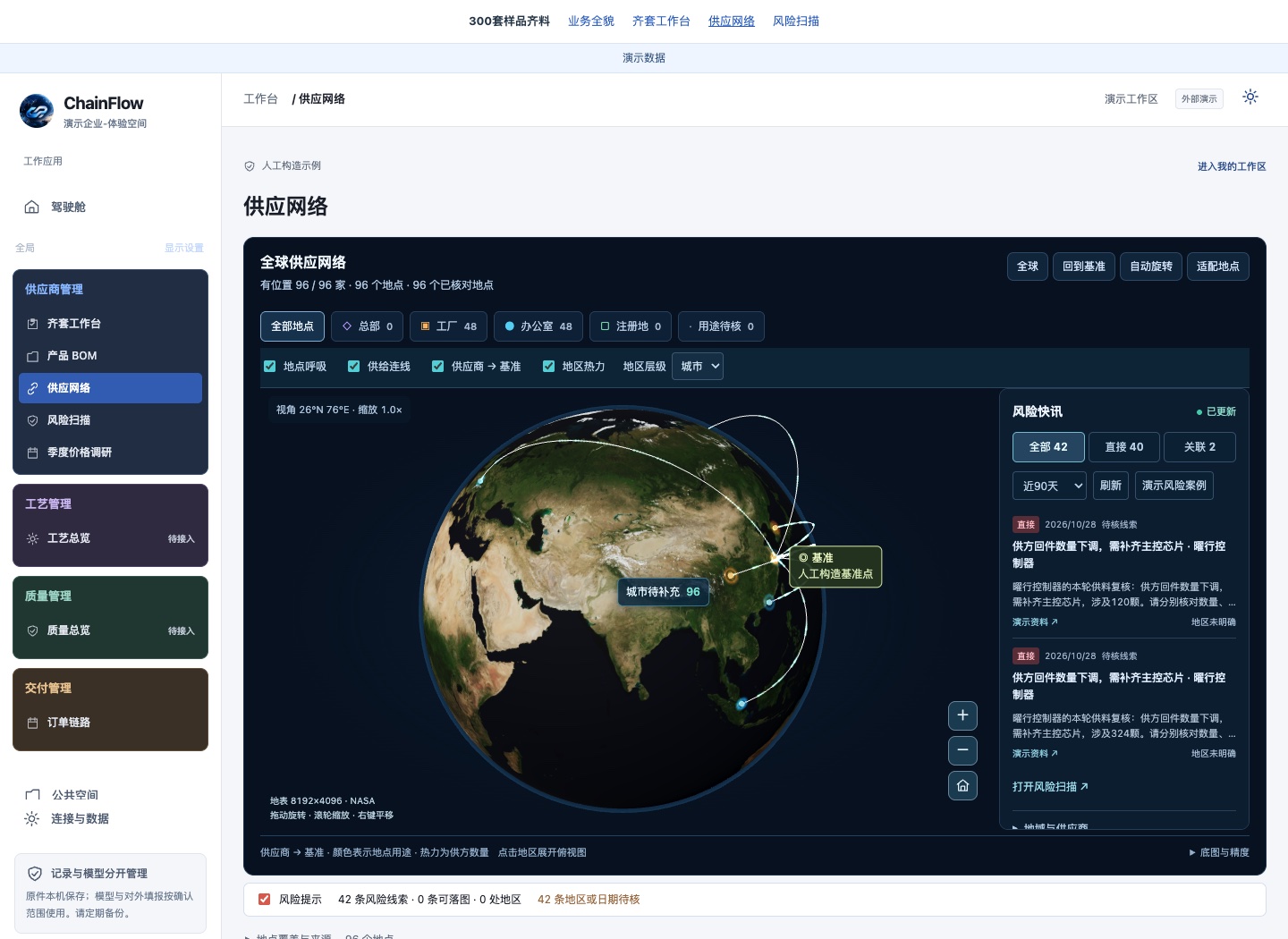Click the 进入我的工作区 link
1288x939 pixels.
[x=1232, y=166]
